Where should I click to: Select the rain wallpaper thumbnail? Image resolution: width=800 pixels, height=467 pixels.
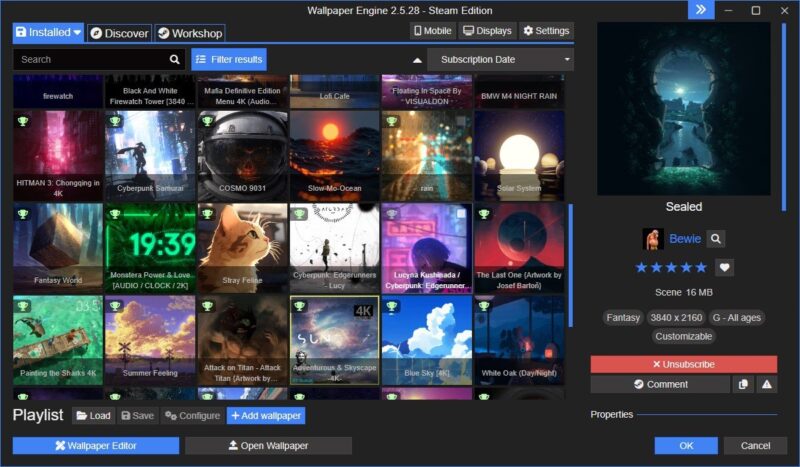(427, 156)
